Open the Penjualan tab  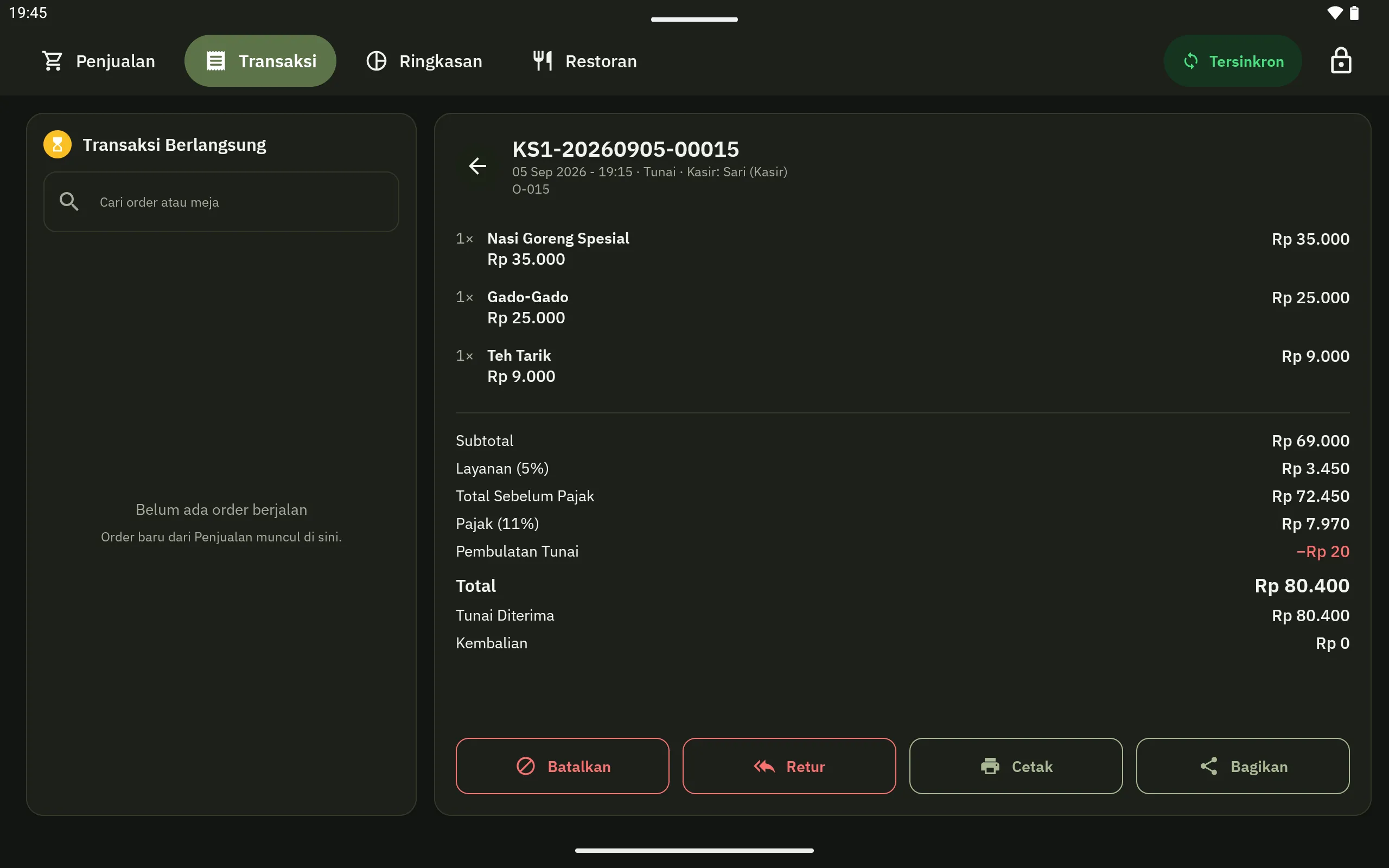pyautogui.click(x=98, y=61)
